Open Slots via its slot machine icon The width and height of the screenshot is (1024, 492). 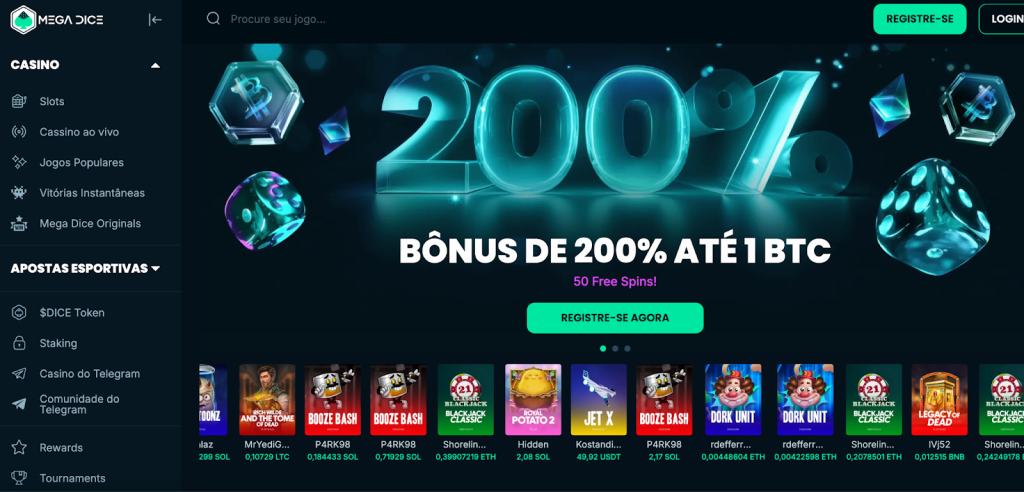pyautogui.click(x=20, y=101)
